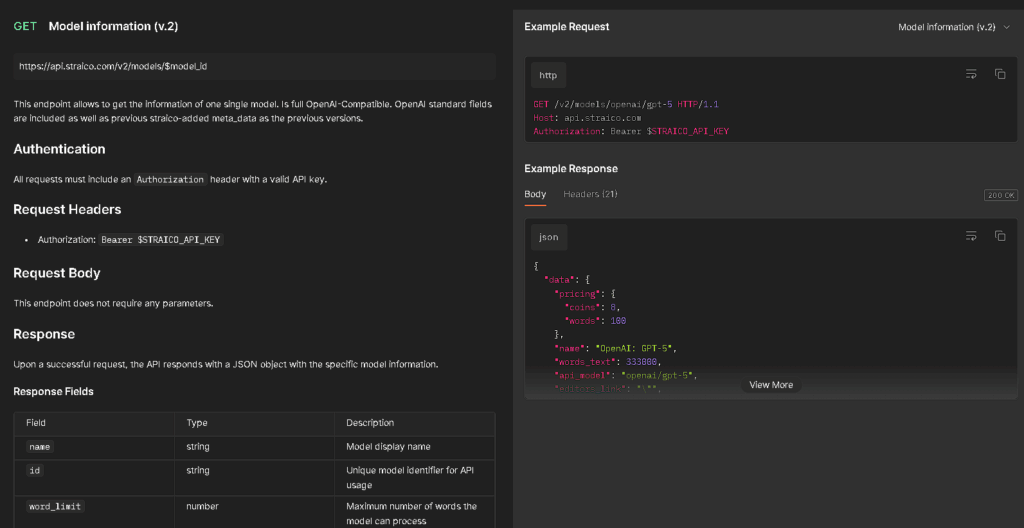1024x528 pixels.
Task: Click the http language selector label
Action: 548,75
